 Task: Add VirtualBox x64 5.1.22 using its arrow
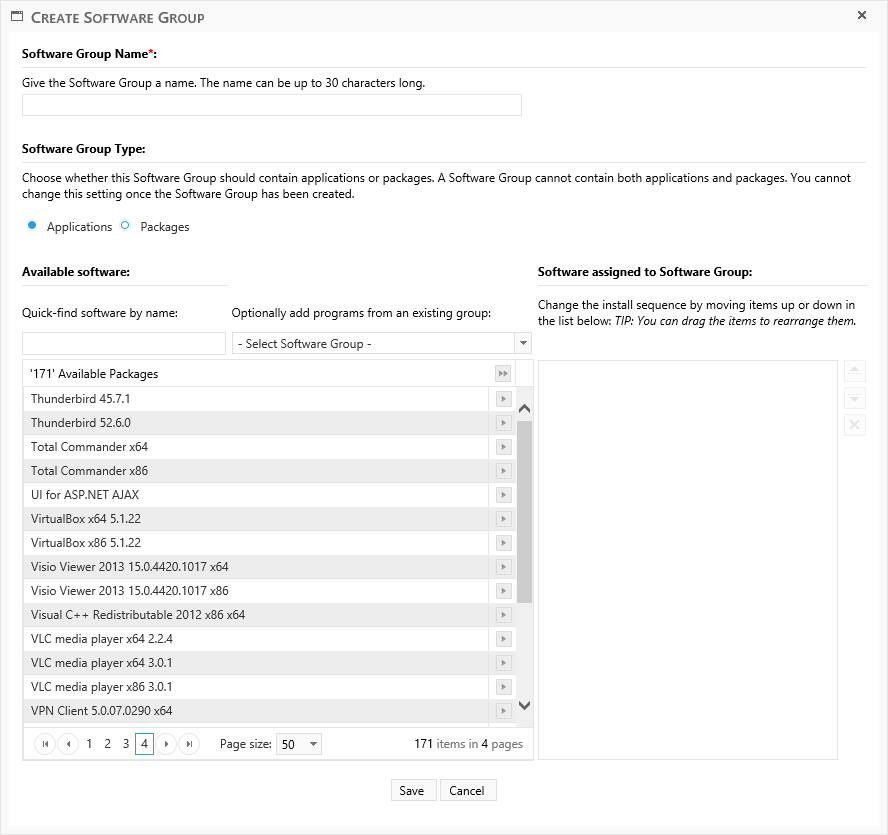[504, 519]
